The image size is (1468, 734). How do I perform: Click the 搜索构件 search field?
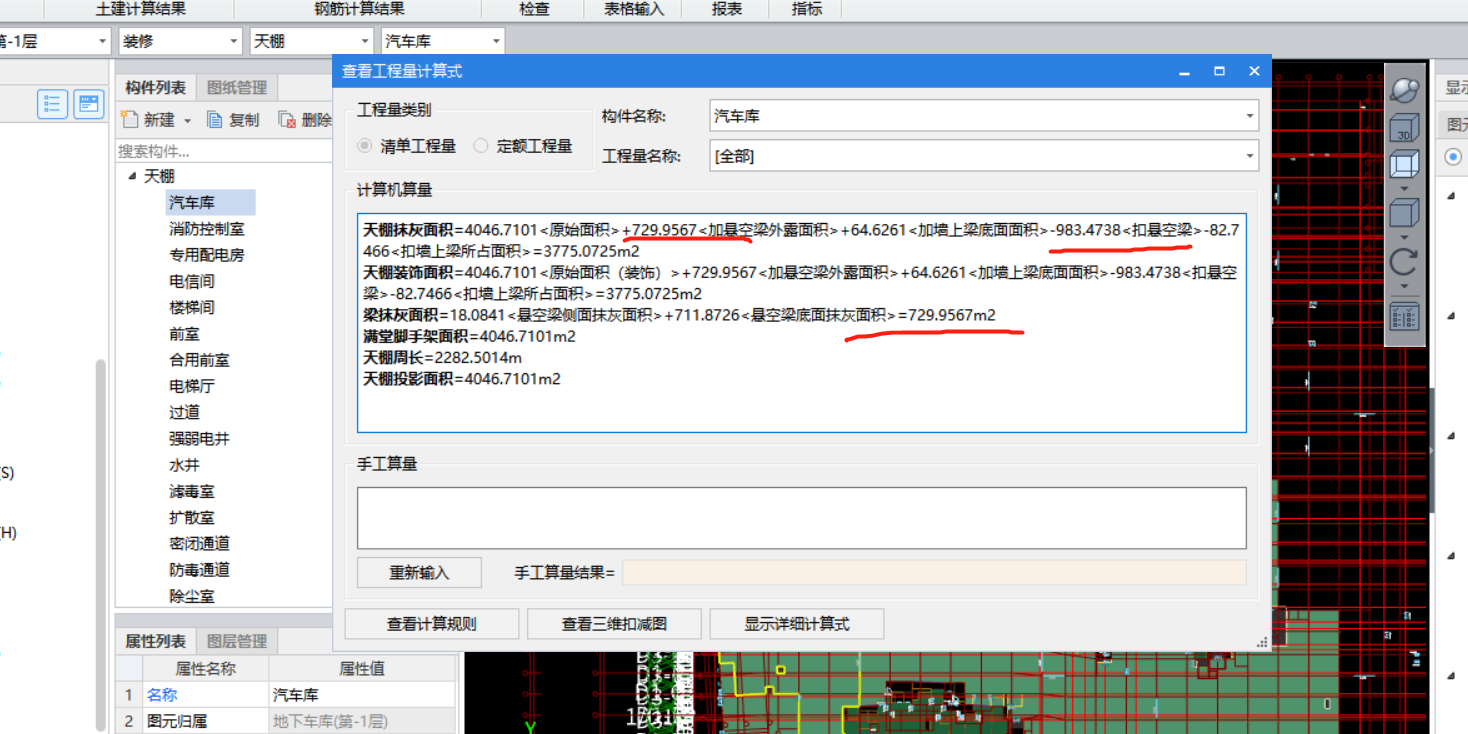pyautogui.click(x=224, y=151)
